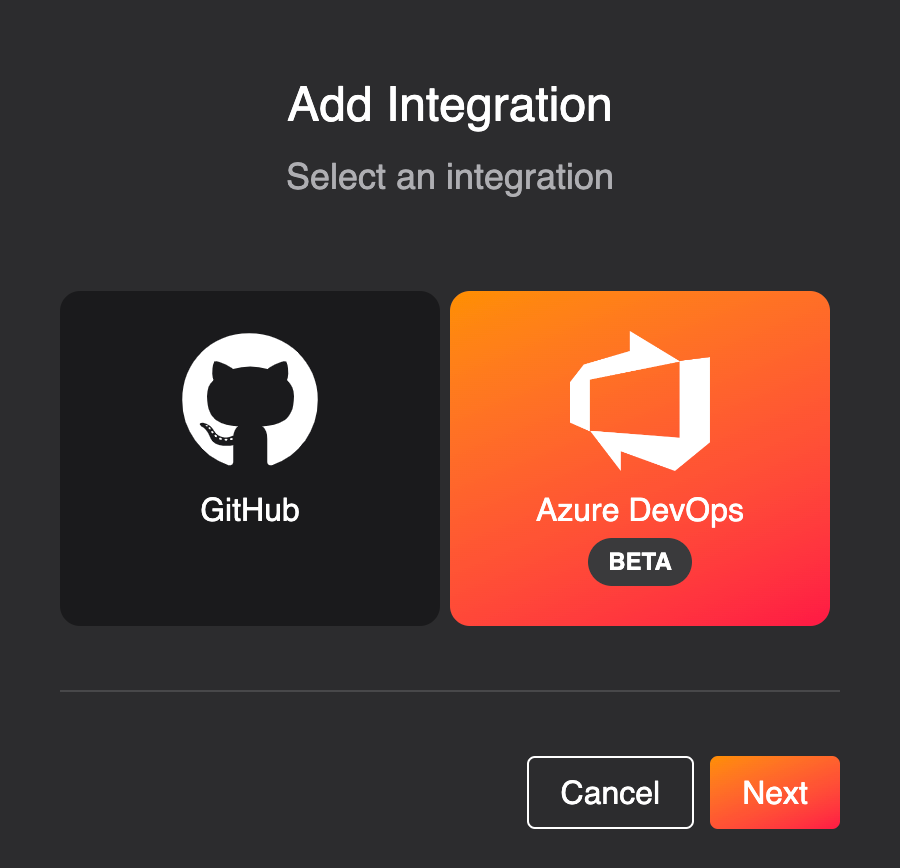Image resolution: width=900 pixels, height=868 pixels.
Task: Choose the GitHub integration card
Action: pos(250,458)
